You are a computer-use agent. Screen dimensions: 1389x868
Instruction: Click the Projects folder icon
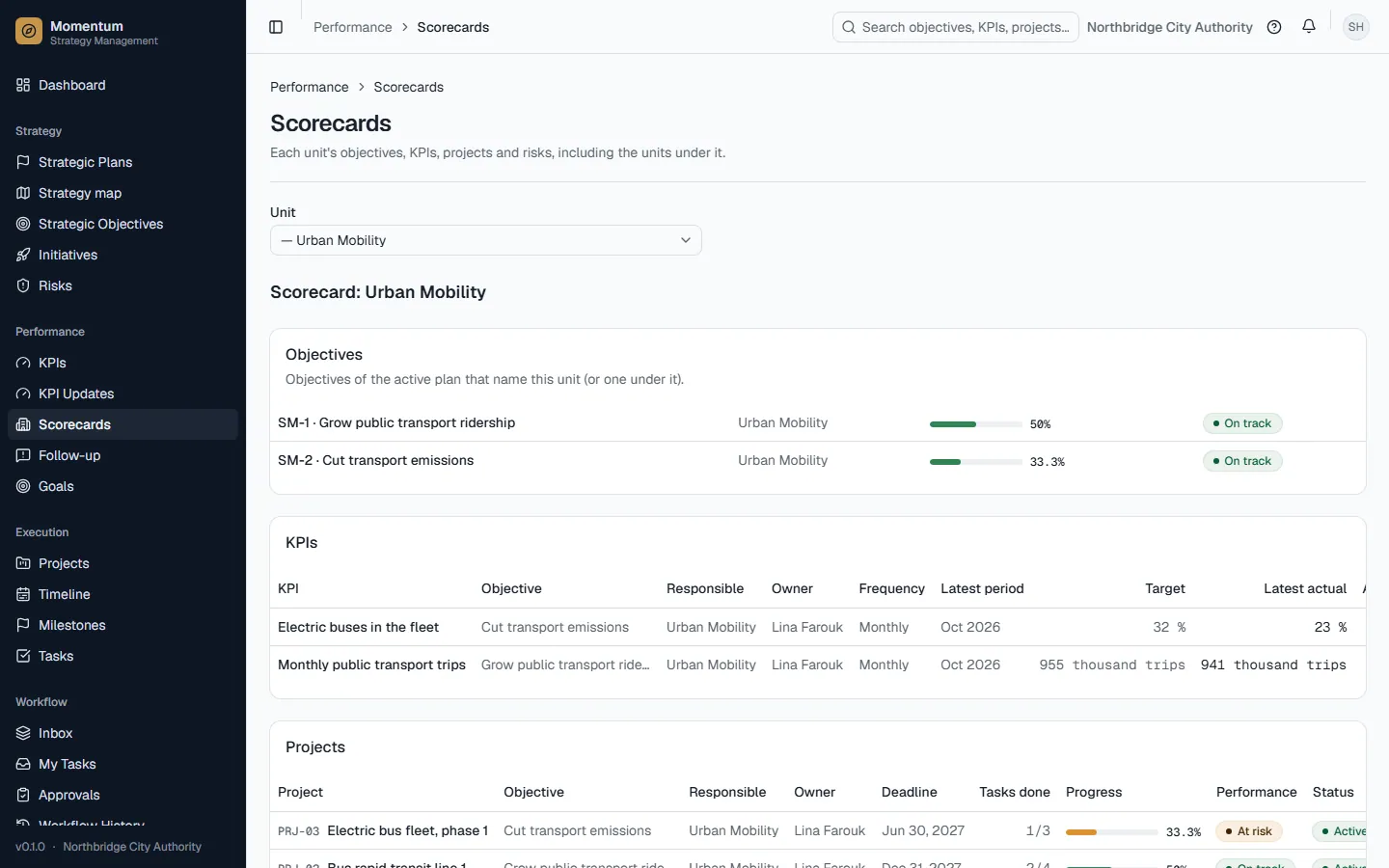coord(23,563)
